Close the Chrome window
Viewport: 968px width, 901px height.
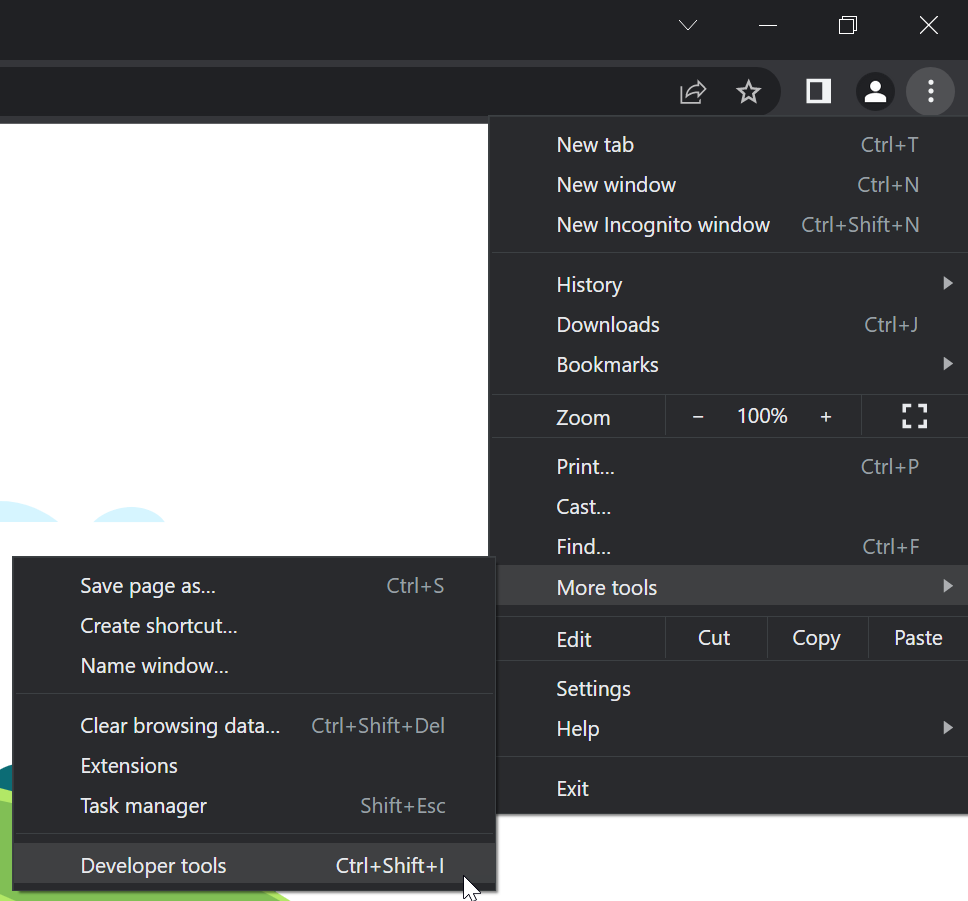928,25
